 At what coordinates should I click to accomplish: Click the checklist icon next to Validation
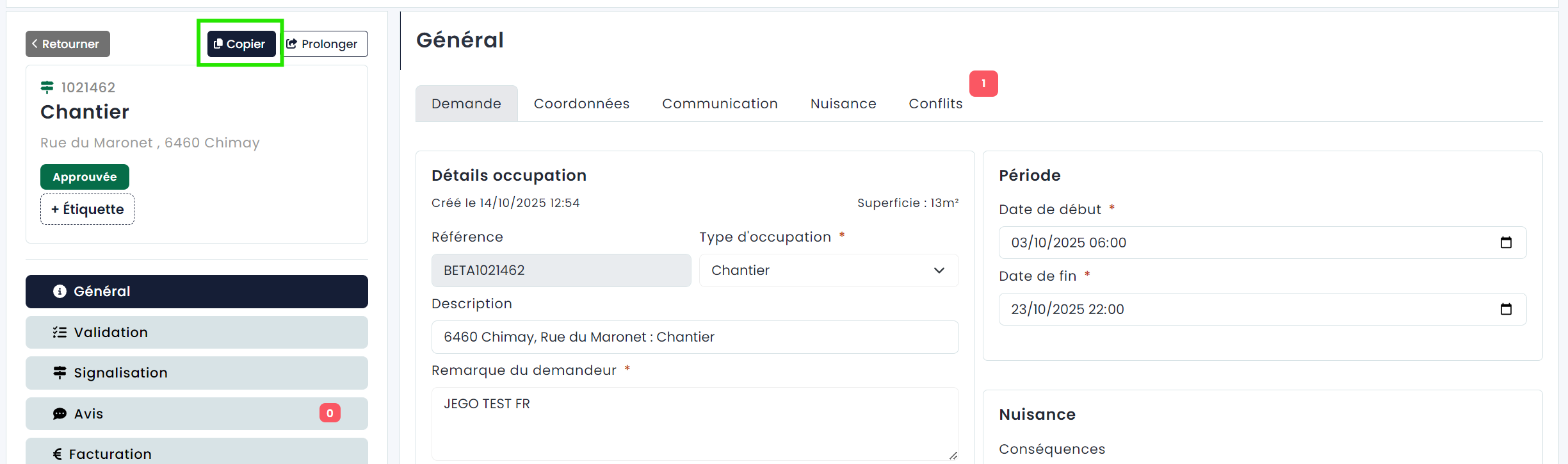tap(60, 332)
